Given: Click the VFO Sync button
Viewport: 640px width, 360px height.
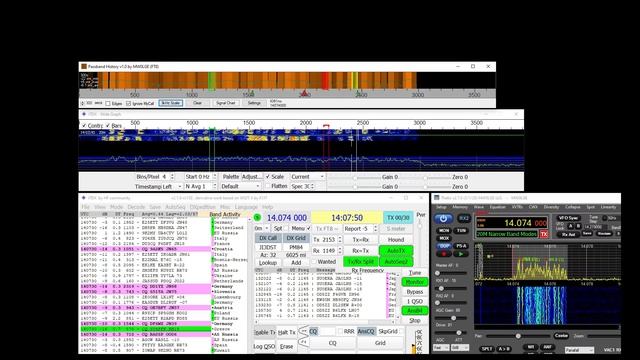Looking at the screenshot, I should click(569, 218).
